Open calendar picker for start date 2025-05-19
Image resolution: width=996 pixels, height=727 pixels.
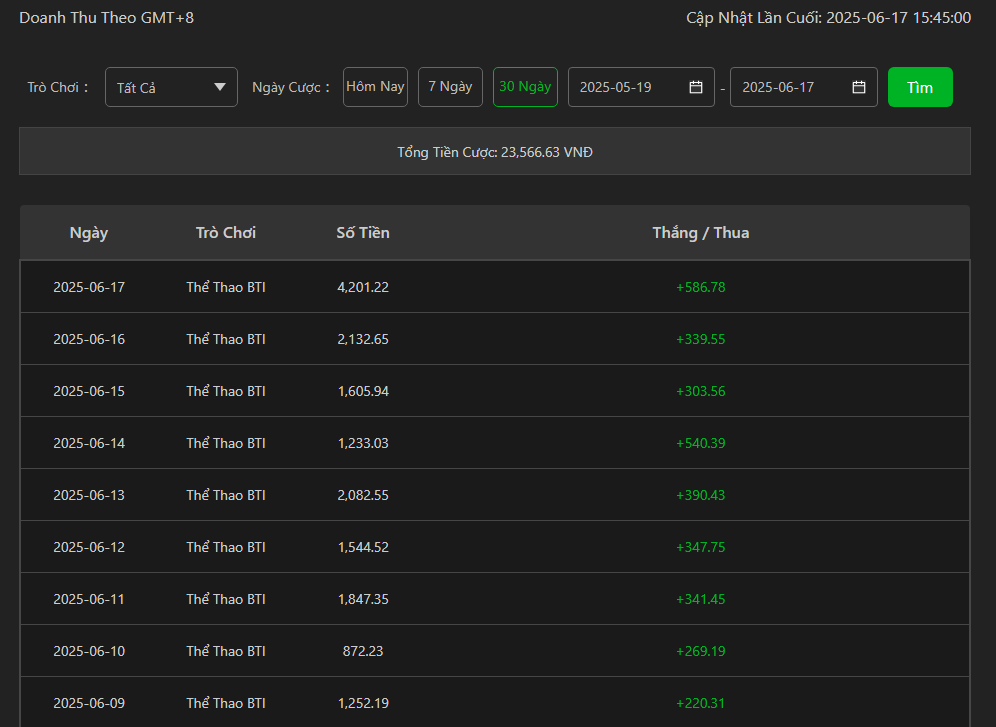tap(696, 87)
